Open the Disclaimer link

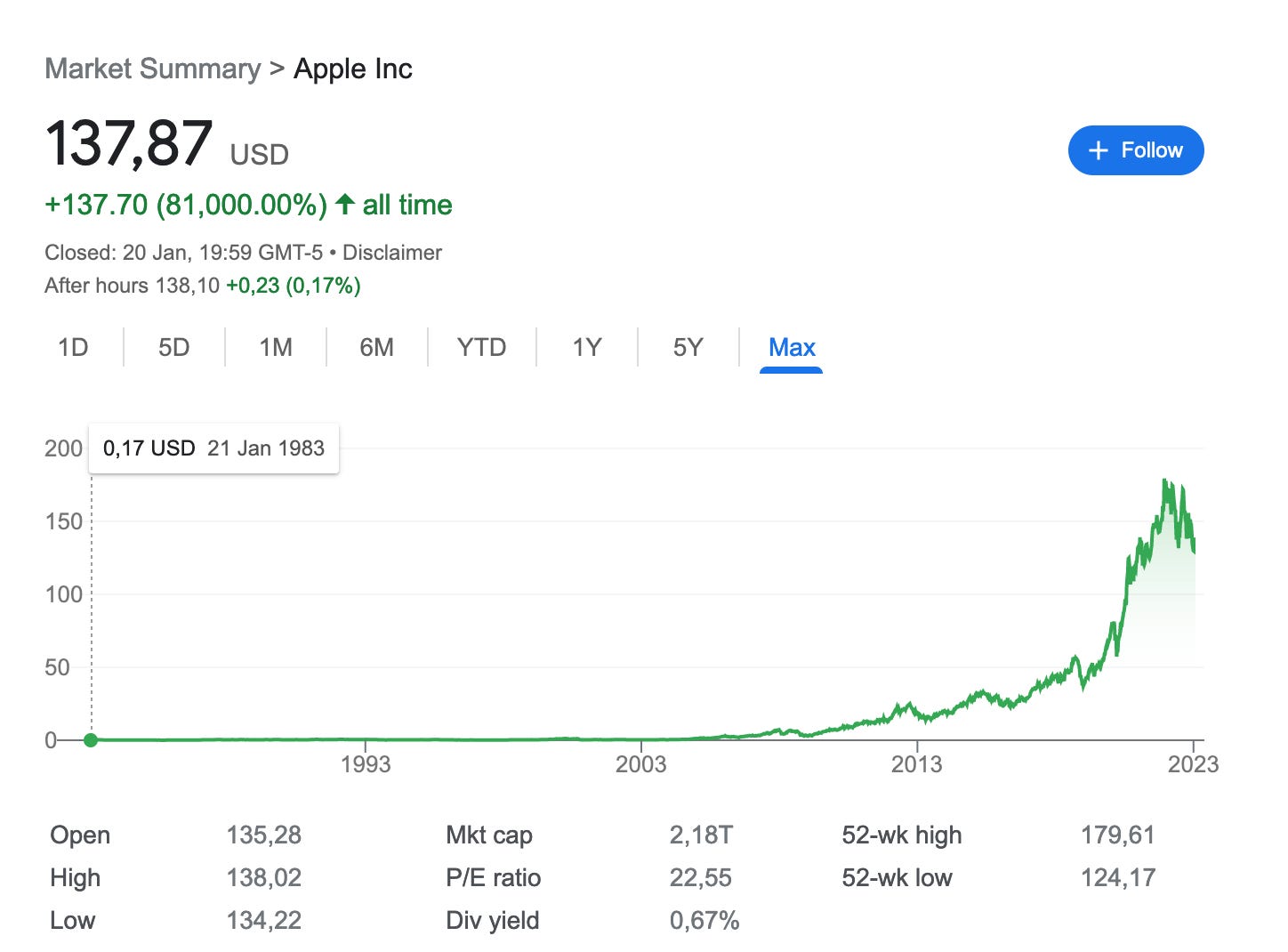click(x=393, y=252)
